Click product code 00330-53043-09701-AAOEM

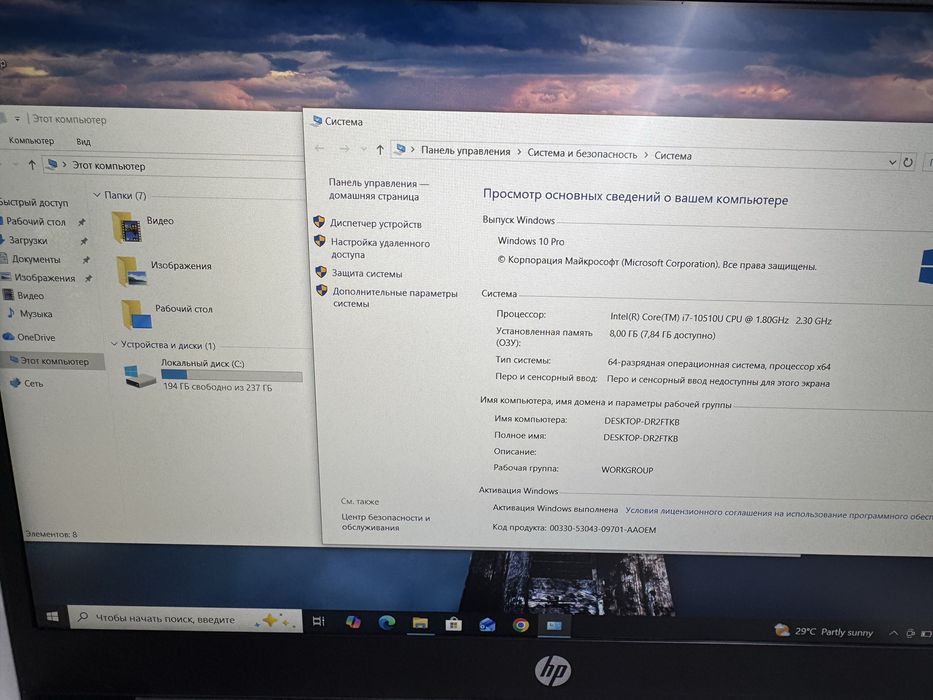coord(602,529)
